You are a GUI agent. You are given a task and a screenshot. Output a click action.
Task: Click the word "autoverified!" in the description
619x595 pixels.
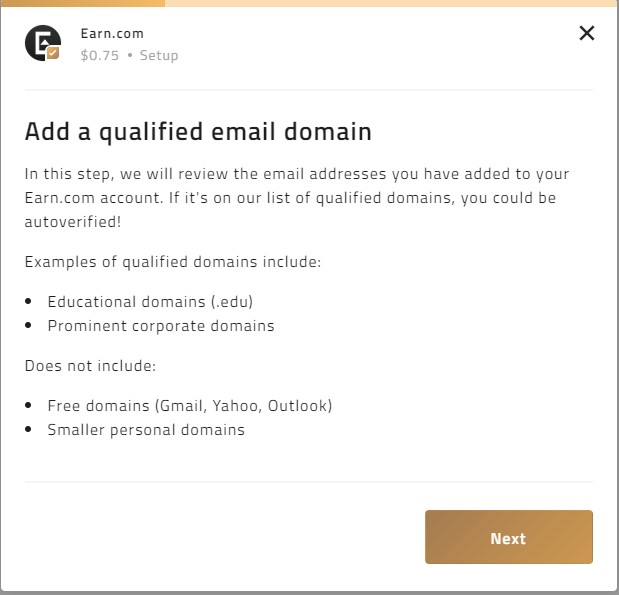[x=72, y=221]
